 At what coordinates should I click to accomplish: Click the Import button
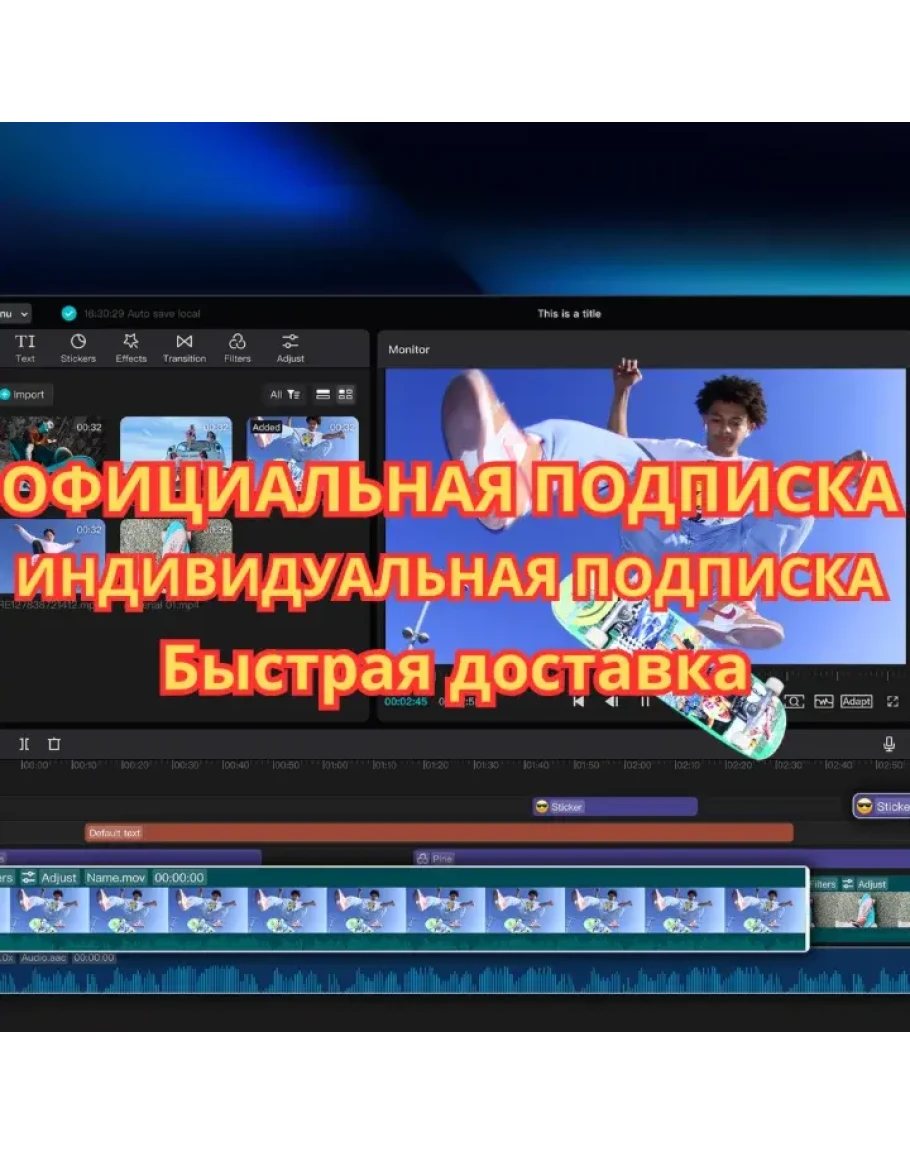pos(22,394)
